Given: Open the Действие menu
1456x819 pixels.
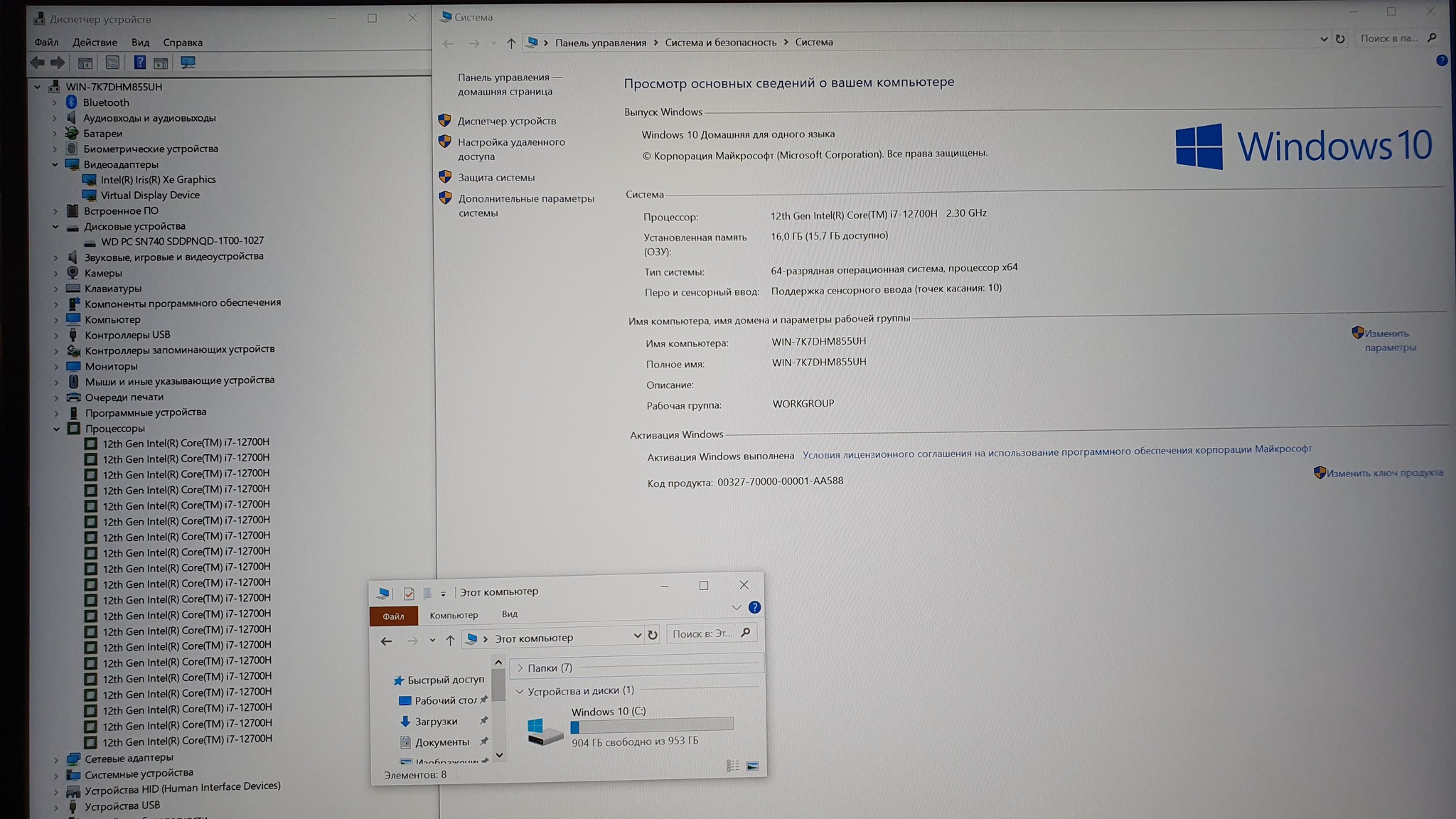Looking at the screenshot, I should coord(95,43).
